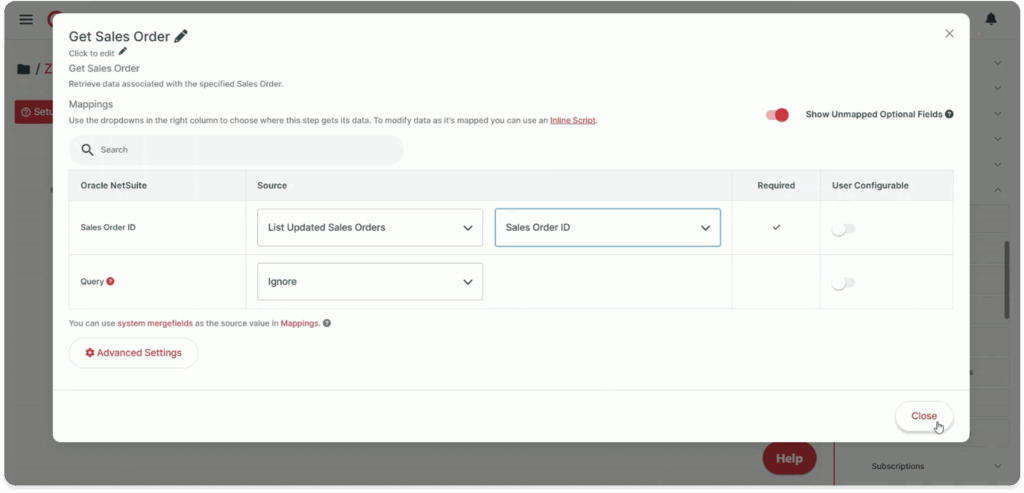
Task: Open notifications bell in the background header
Action: point(991,19)
